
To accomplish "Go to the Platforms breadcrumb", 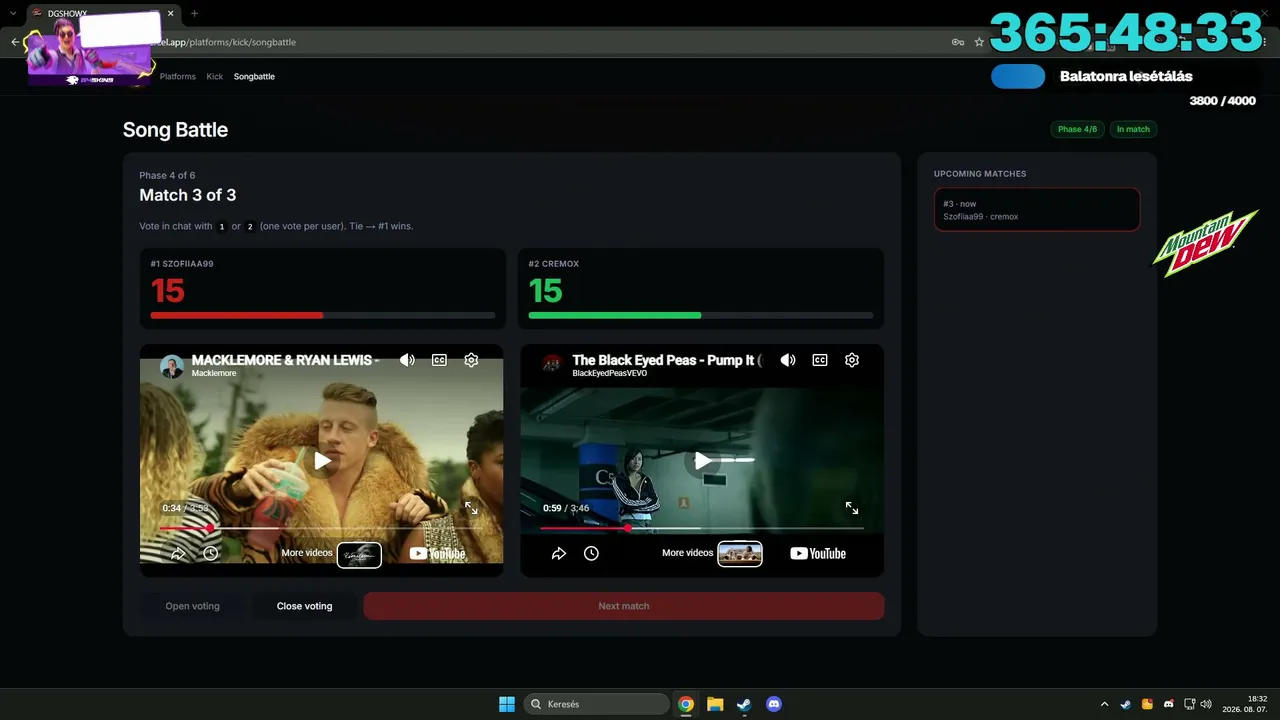I will pyautogui.click(x=178, y=77).
